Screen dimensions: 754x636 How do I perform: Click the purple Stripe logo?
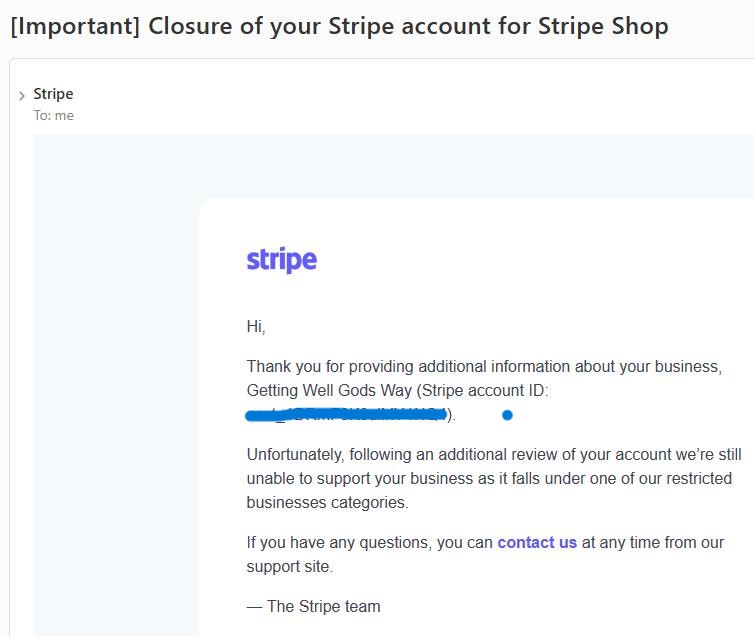tap(281, 260)
